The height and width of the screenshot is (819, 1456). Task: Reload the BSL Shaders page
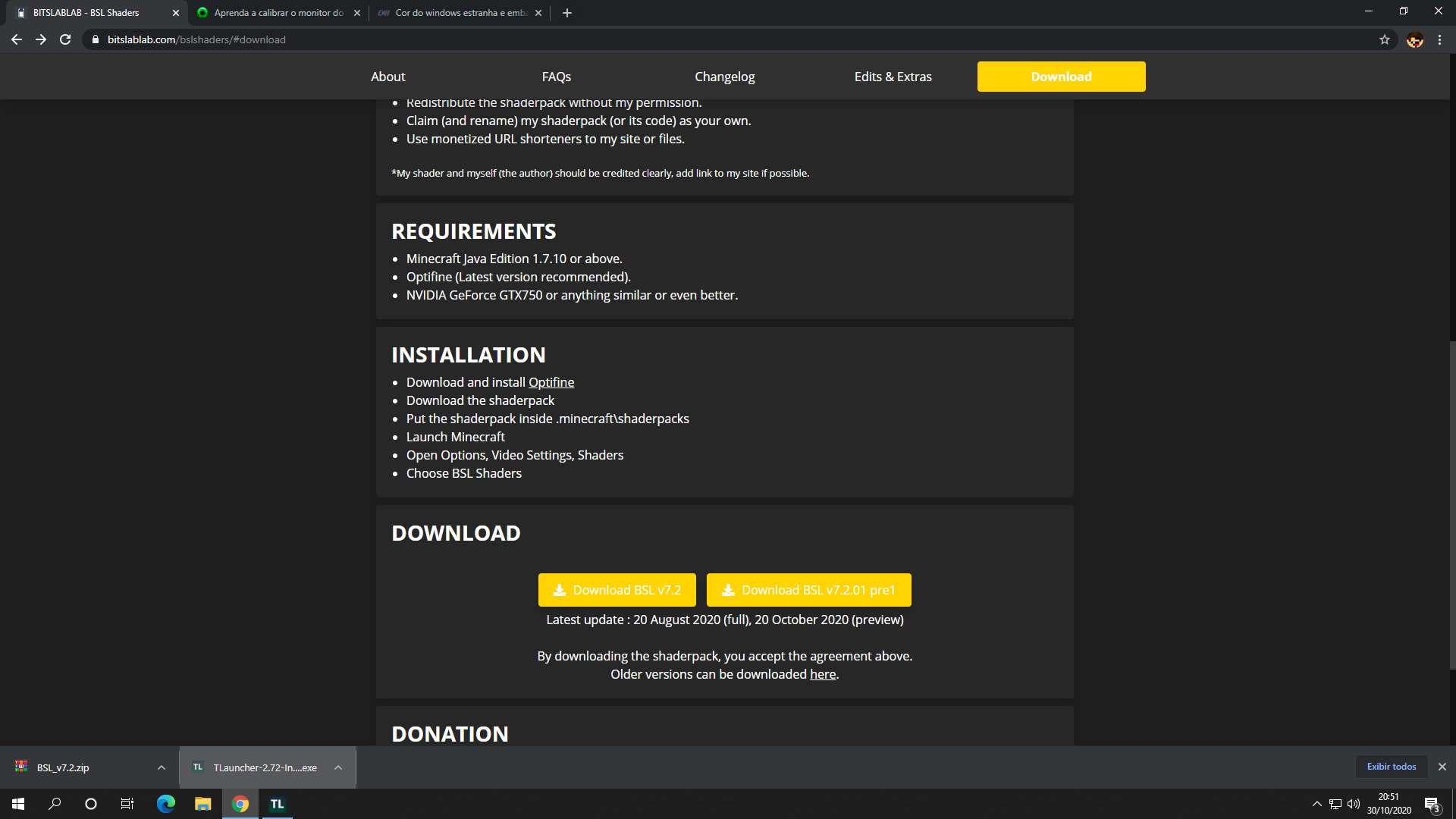click(65, 39)
